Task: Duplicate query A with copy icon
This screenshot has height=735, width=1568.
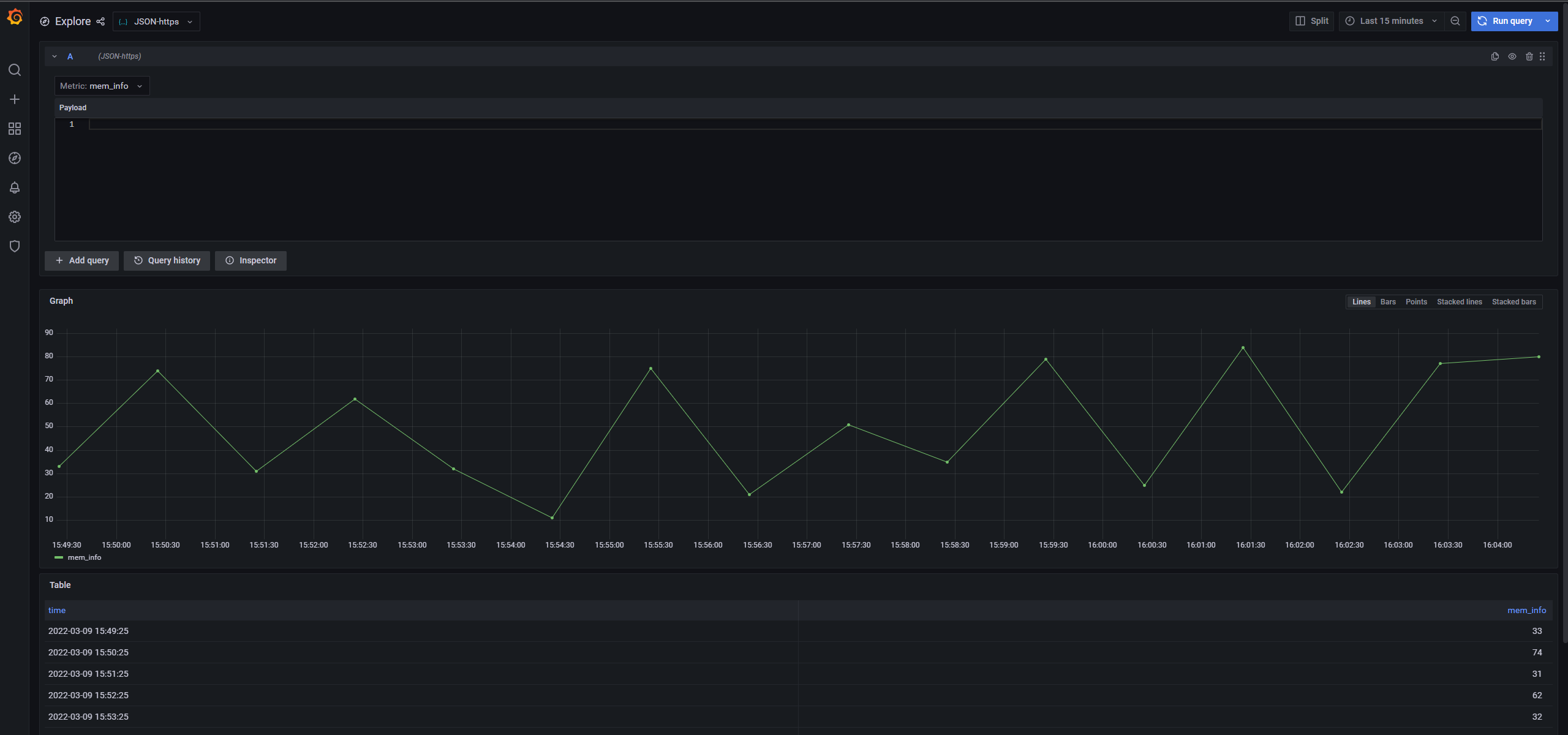Action: pyautogui.click(x=1494, y=56)
